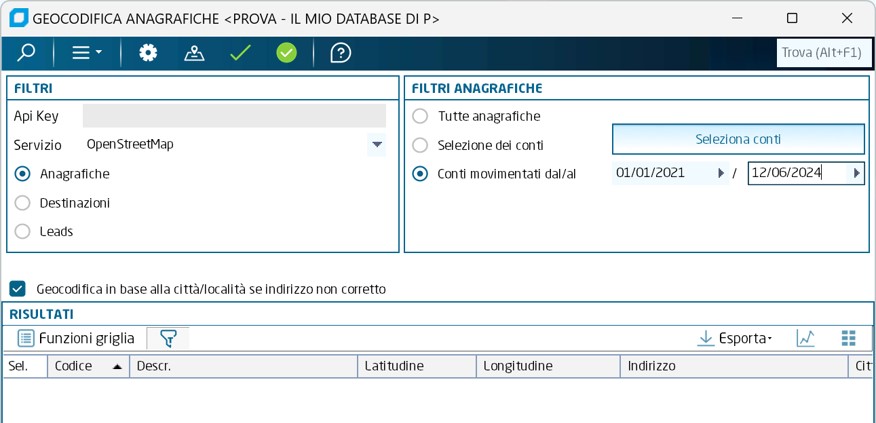Screen dimensions: 876x423
Task: Click the gear settings icon in toolbar
Action: point(148,53)
